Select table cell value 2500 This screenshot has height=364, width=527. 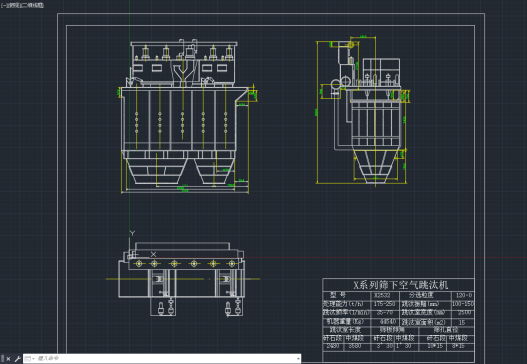tap(464, 312)
